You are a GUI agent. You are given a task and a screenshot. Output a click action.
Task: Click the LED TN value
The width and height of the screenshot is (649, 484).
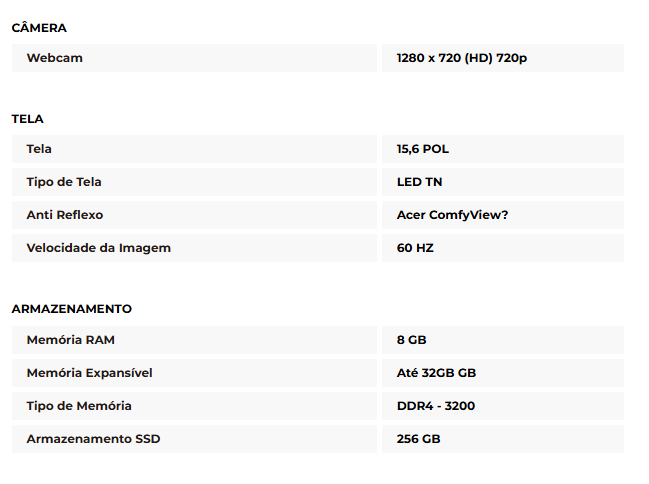(x=419, y=182)
